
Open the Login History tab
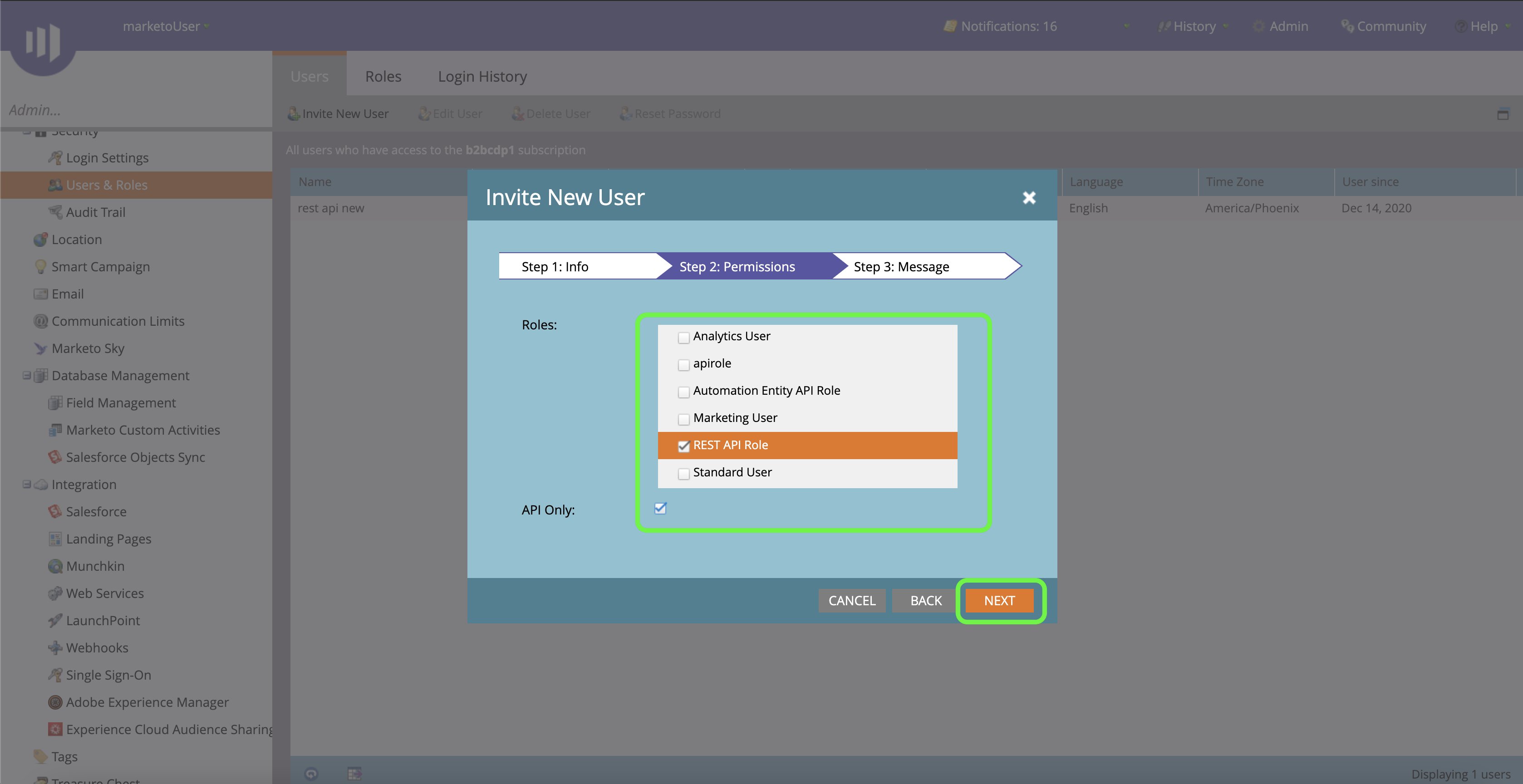point(482,76)
